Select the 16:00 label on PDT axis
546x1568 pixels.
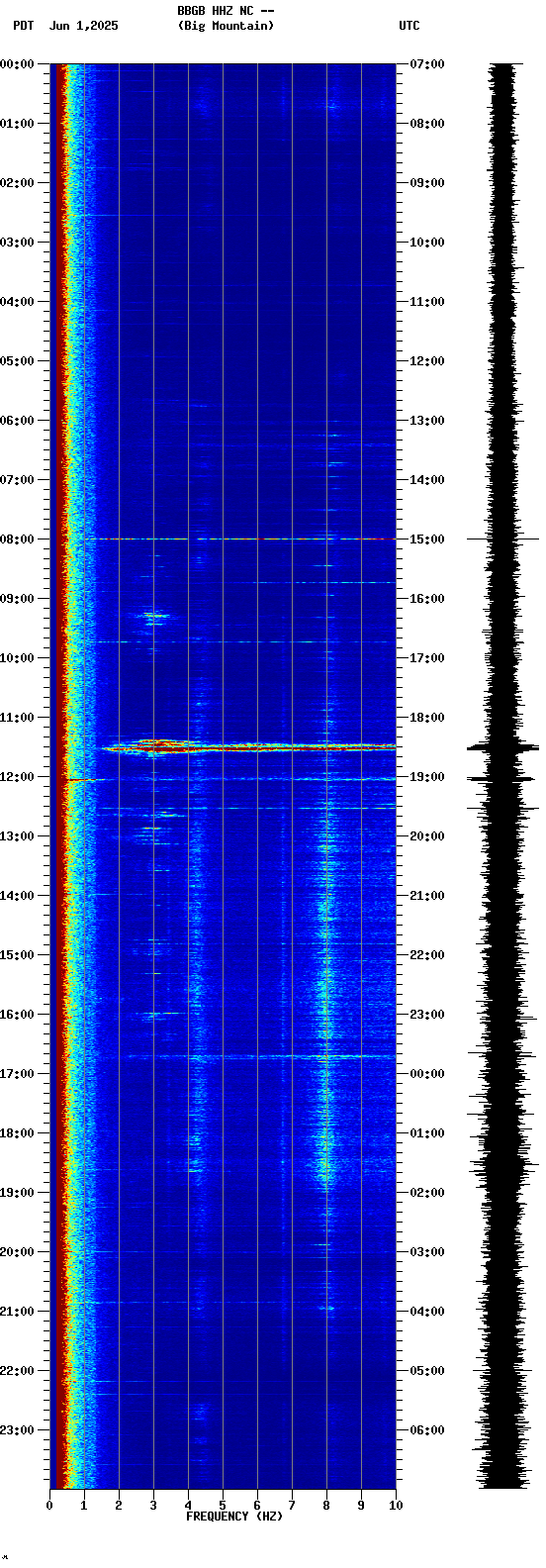(x=17, y=1015)
